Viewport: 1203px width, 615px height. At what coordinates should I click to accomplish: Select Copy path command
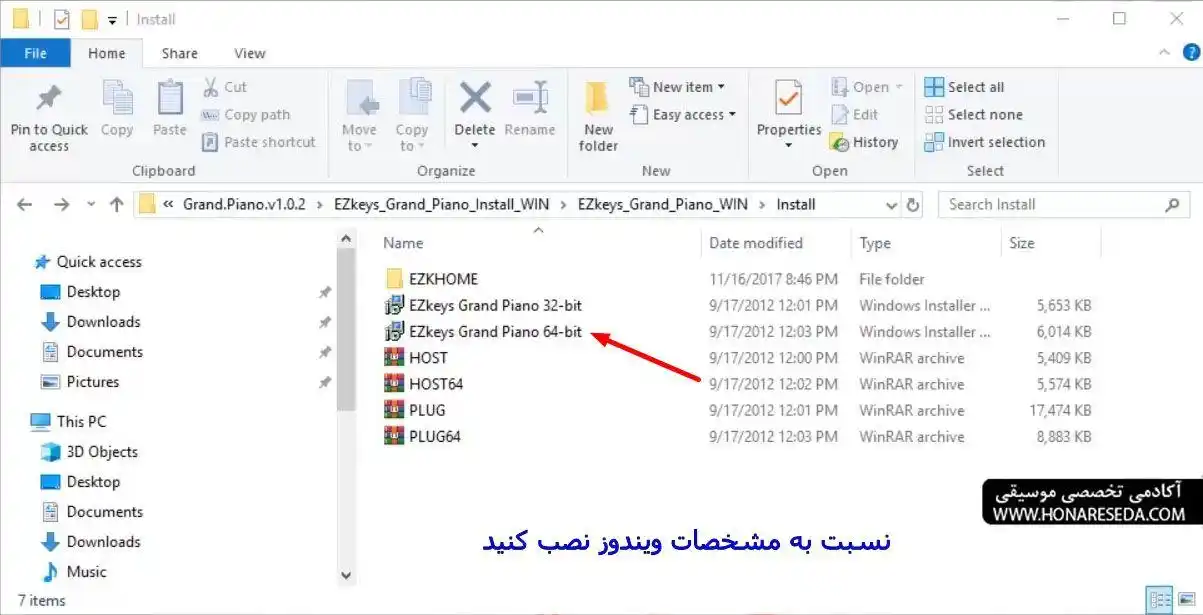(246, 115)
